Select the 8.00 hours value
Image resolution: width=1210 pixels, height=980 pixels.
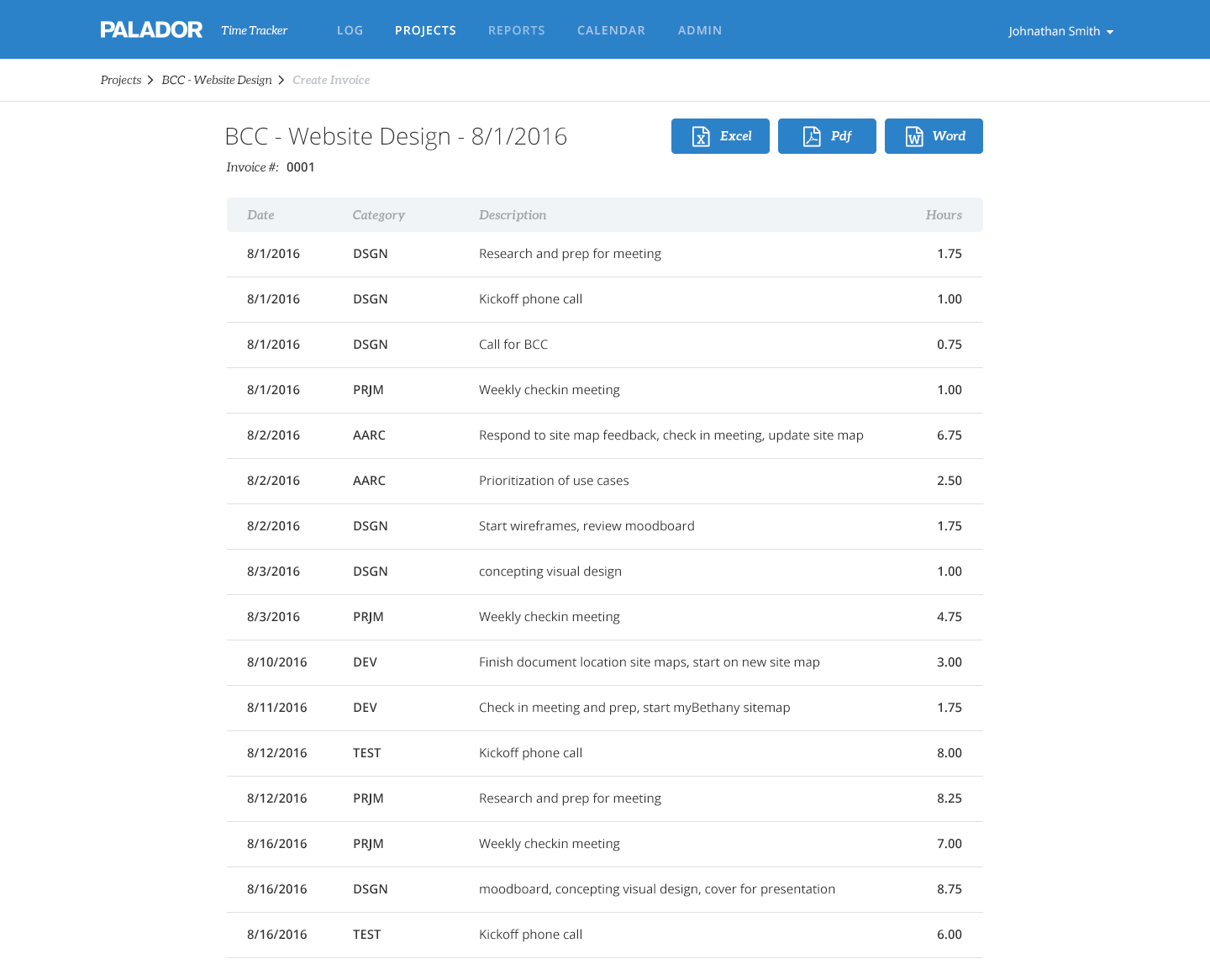(x=950, y=753)
